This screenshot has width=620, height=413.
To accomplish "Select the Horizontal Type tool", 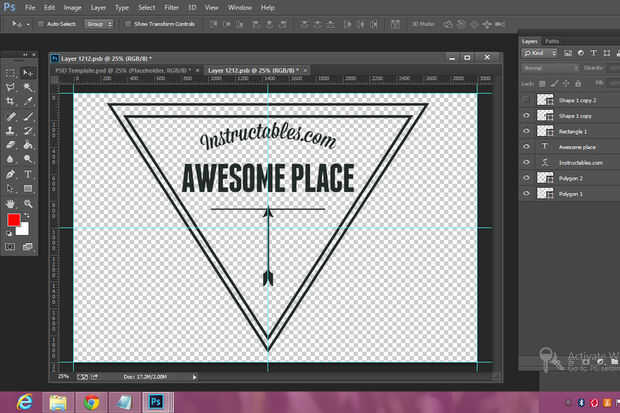I will point(28,173).
